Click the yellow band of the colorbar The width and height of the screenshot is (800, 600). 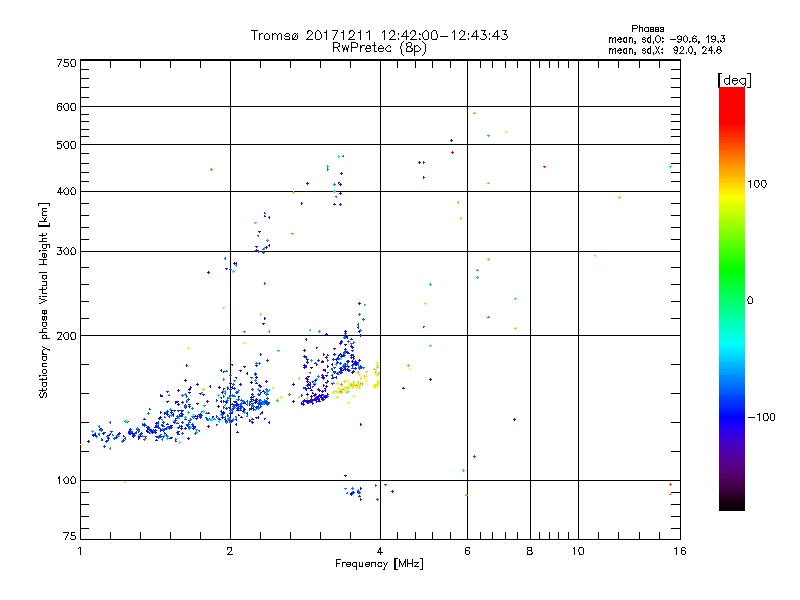click(732, 196)
